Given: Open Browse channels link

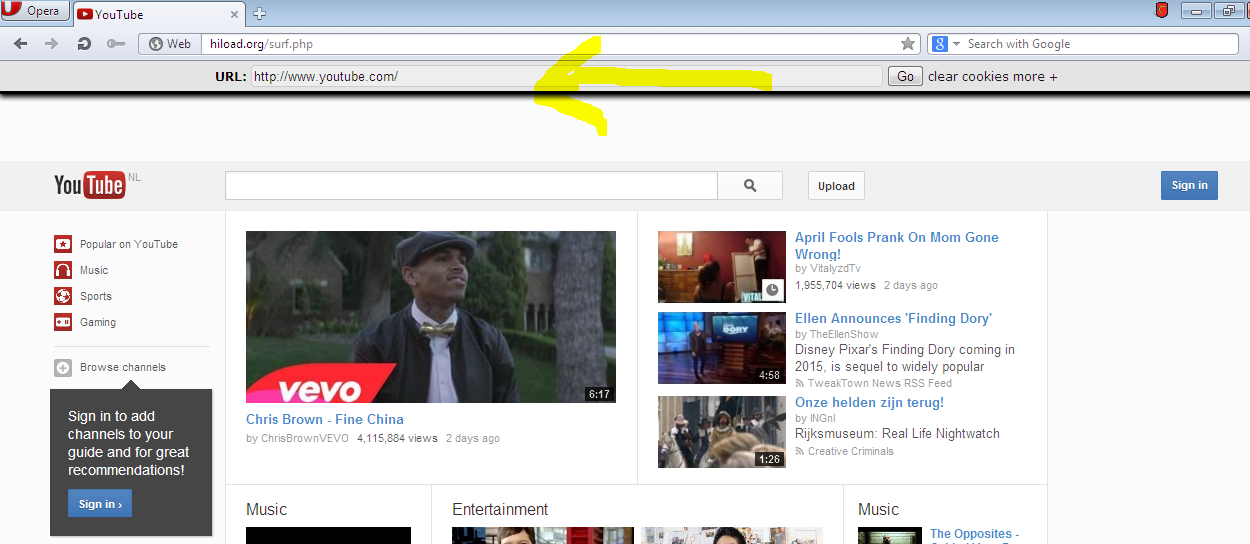Looking at the screenshot, I should pyautogui.click(x=123, y=367).
